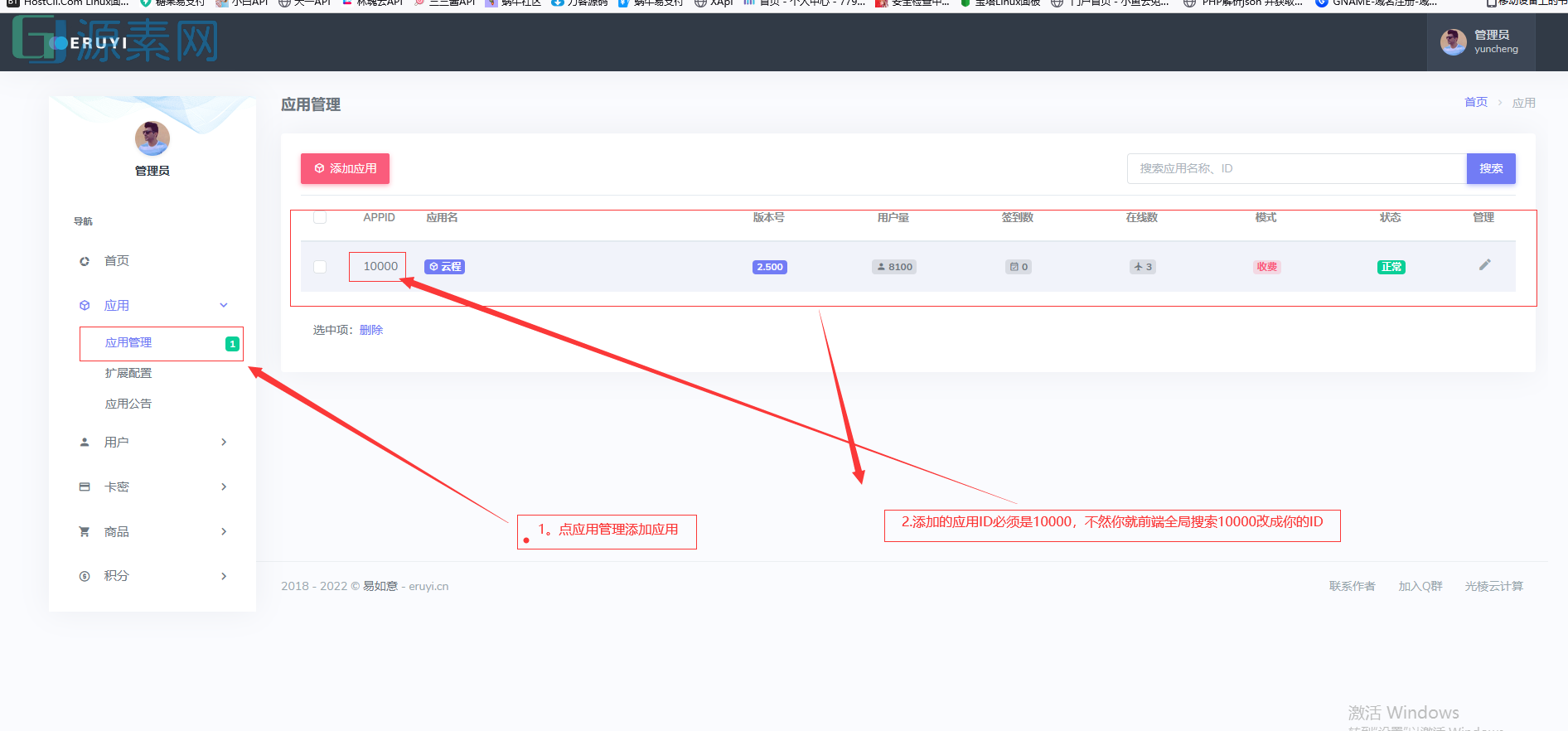Focus the app name or ID search field
This screenshot has width=1568, height=731.
(x=1296, y=169)
